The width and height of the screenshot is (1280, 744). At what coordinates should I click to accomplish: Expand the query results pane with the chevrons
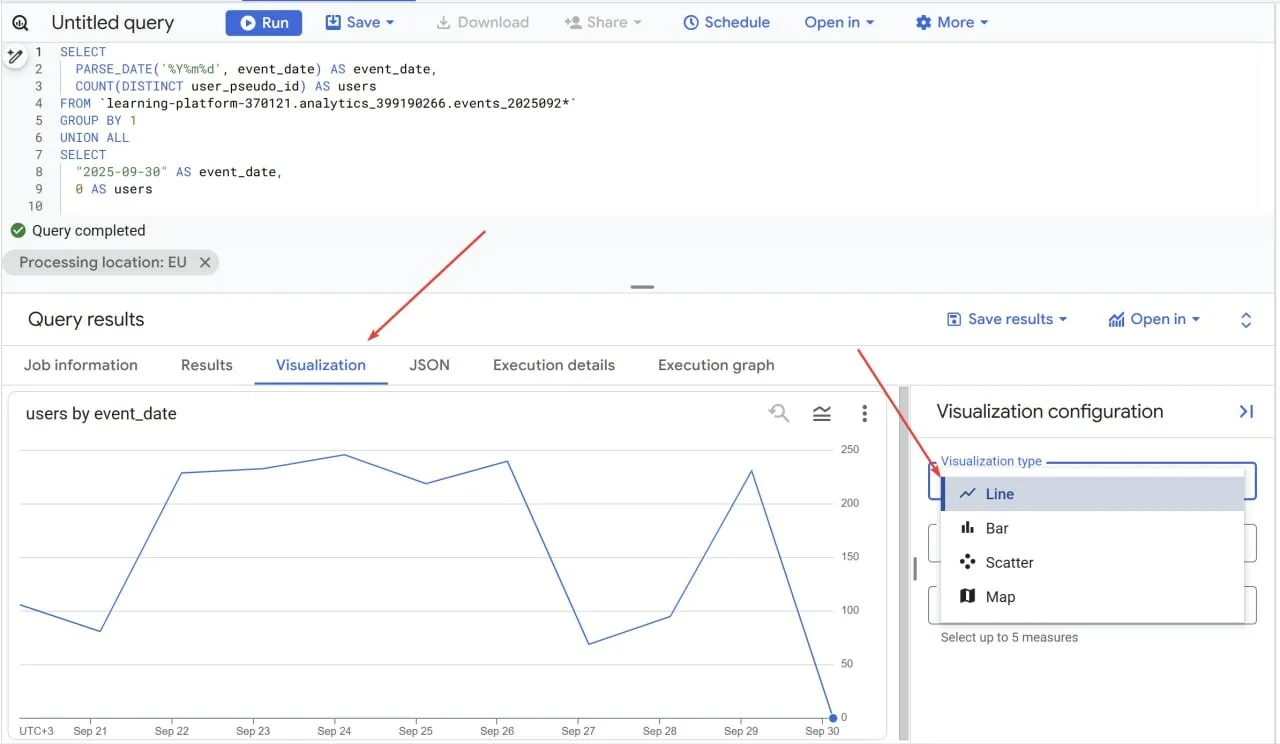point(1246,320)
